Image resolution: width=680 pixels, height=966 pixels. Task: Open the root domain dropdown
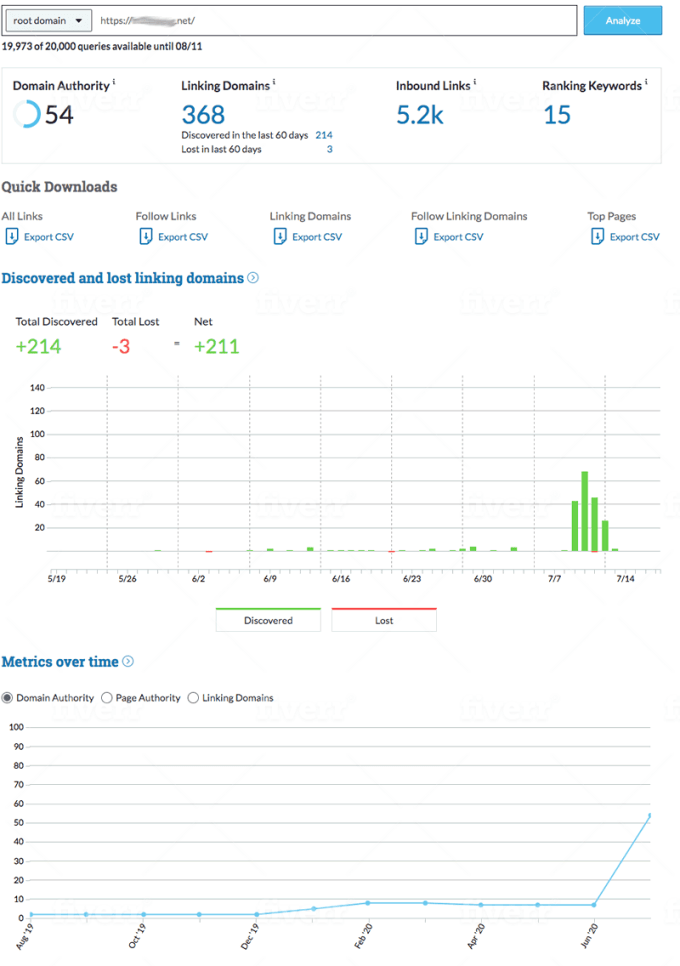coord(48,20)
